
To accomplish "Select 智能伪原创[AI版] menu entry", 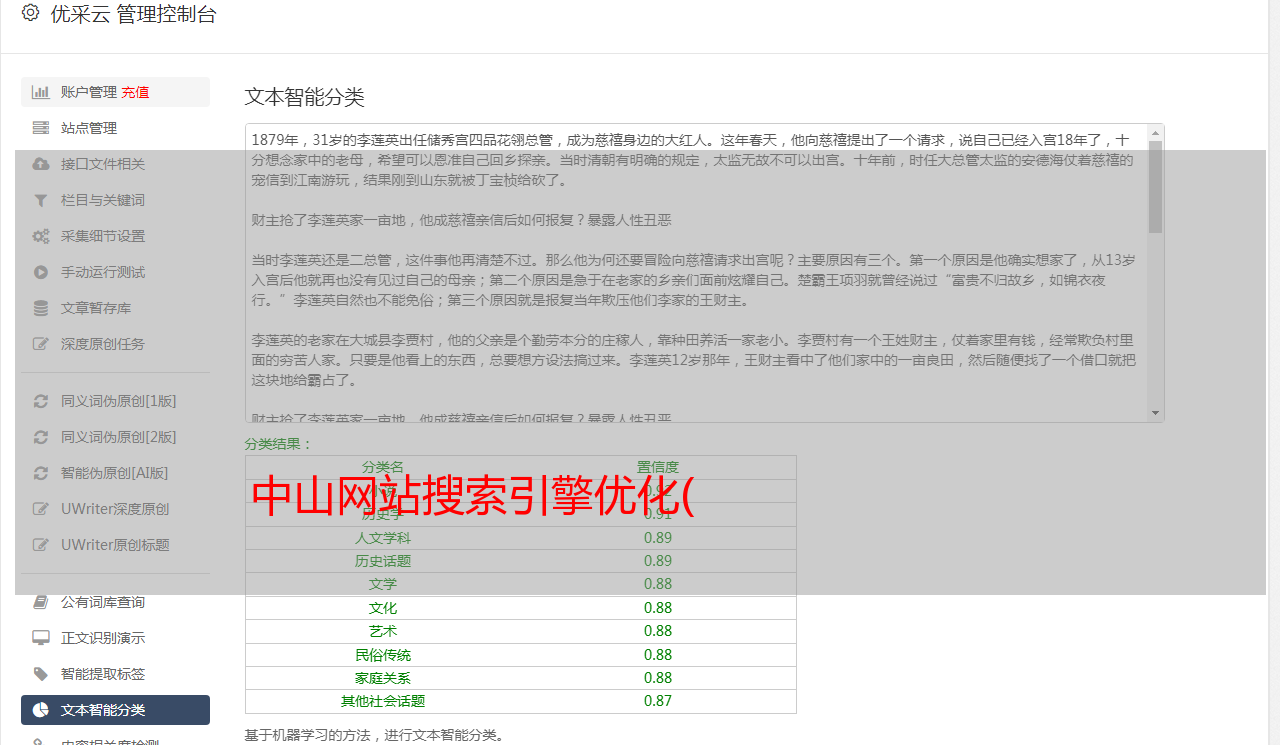I will point(114,473).
